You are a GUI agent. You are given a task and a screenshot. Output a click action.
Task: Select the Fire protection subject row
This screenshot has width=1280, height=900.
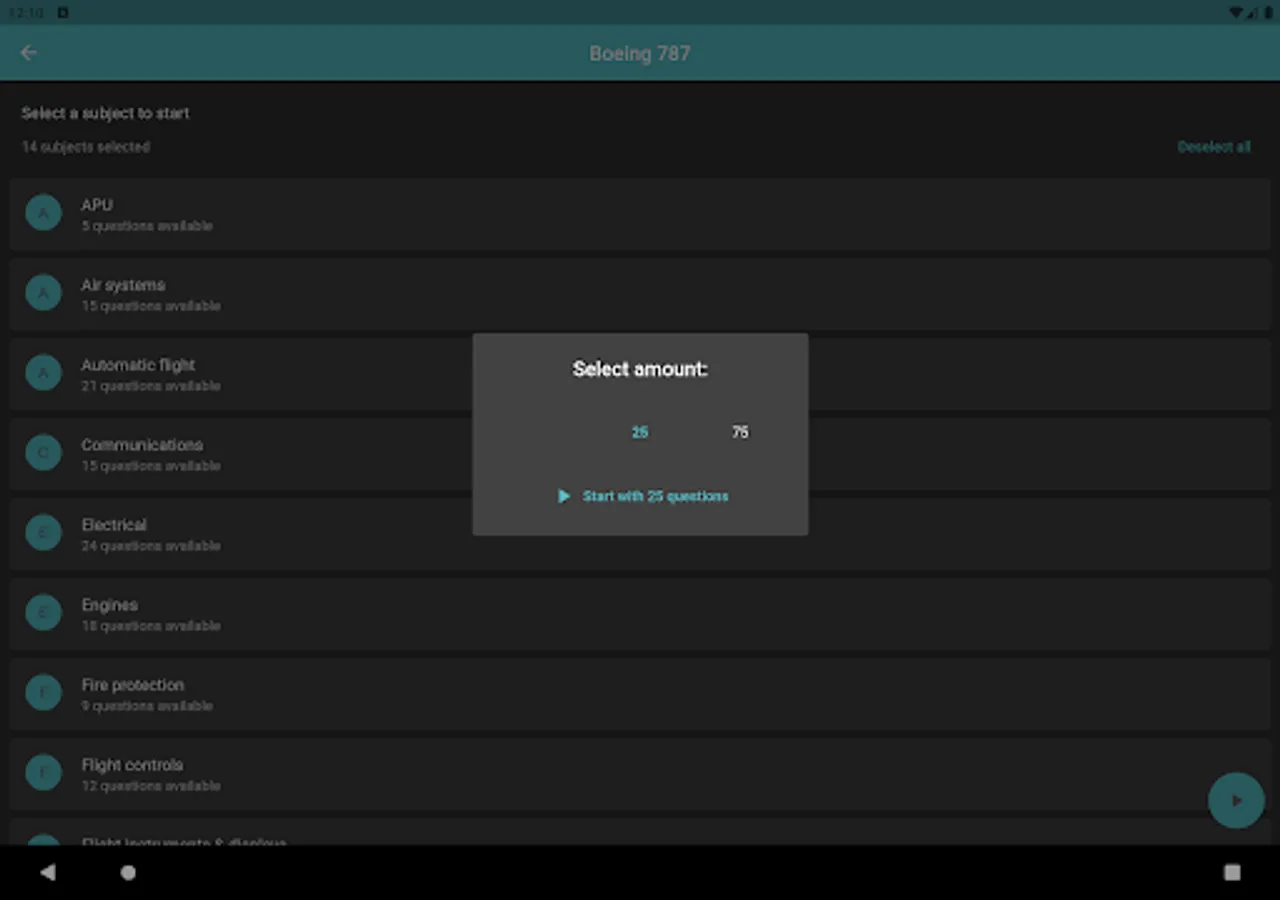click(x=640, y=694)
